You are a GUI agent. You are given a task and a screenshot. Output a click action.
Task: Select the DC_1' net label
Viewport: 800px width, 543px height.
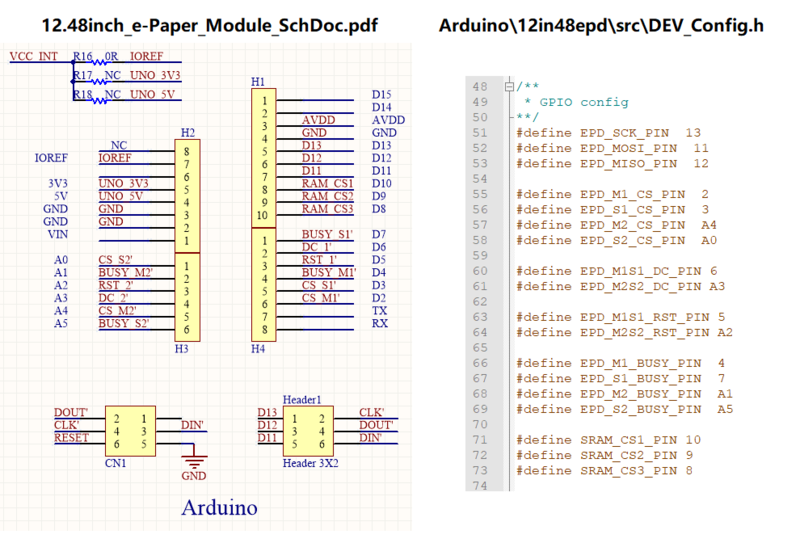[317, 247]
